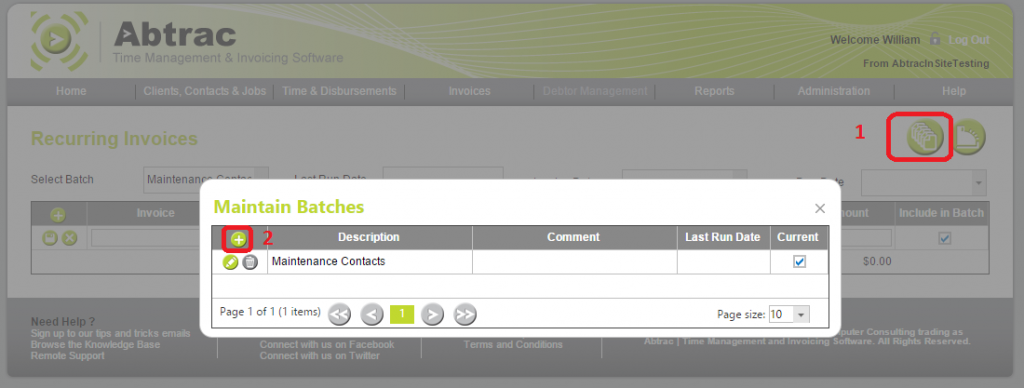Open the Invoices menu
The width and height of the screenshot is (1024, 388).
tap(469, 91)
